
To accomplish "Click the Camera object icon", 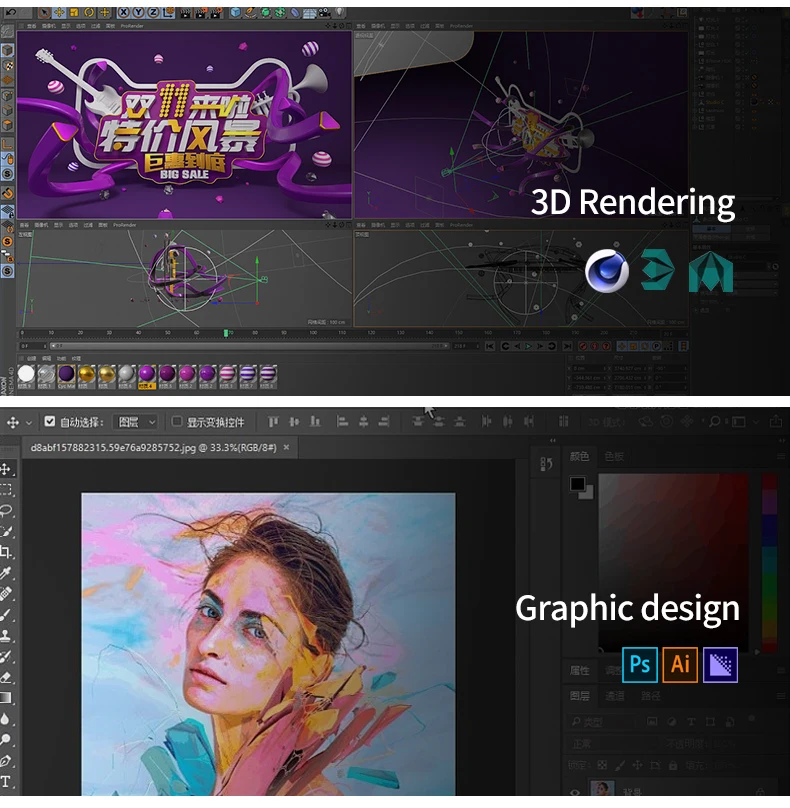I will [325, 12].
